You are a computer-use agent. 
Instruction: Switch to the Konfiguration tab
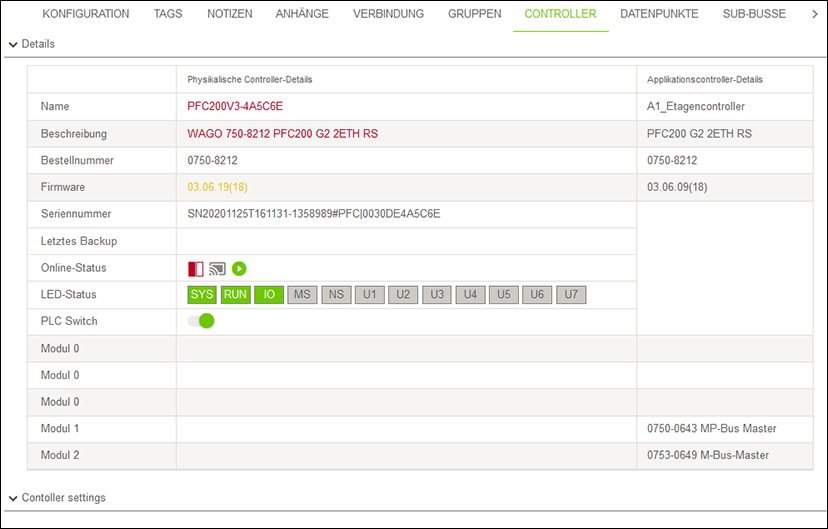[x=86, y=14]
